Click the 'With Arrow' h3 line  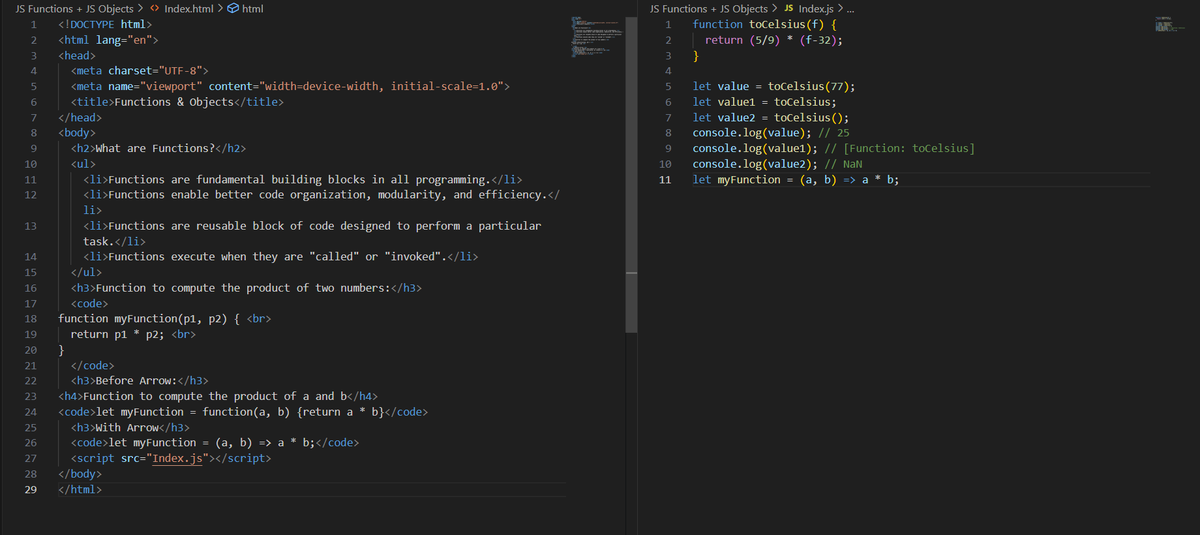(x=130, y=428)
